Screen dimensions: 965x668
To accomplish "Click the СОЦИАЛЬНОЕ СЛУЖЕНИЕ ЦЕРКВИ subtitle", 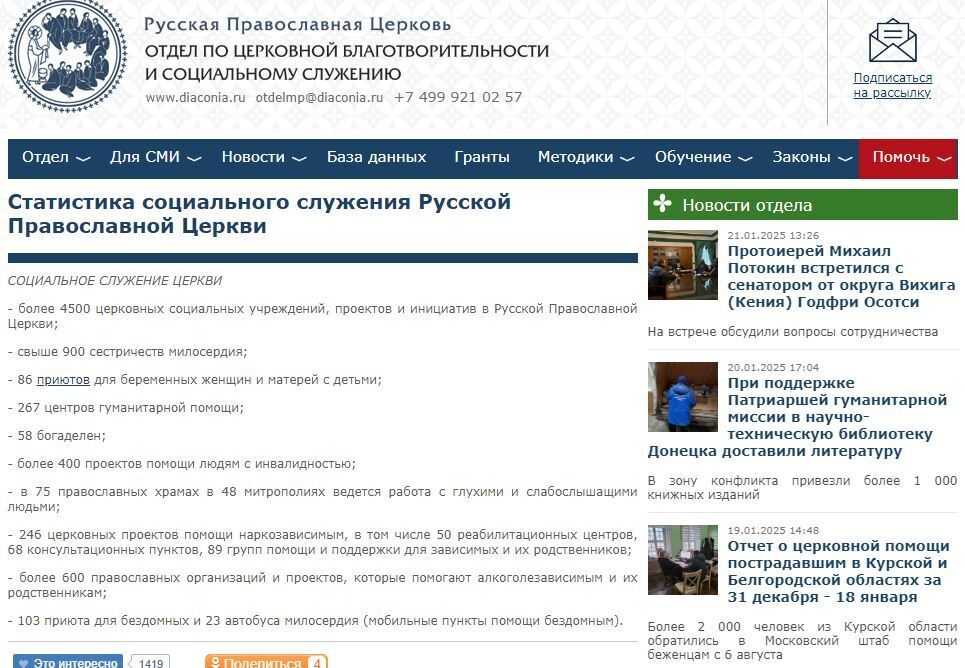I will (114, 281).
